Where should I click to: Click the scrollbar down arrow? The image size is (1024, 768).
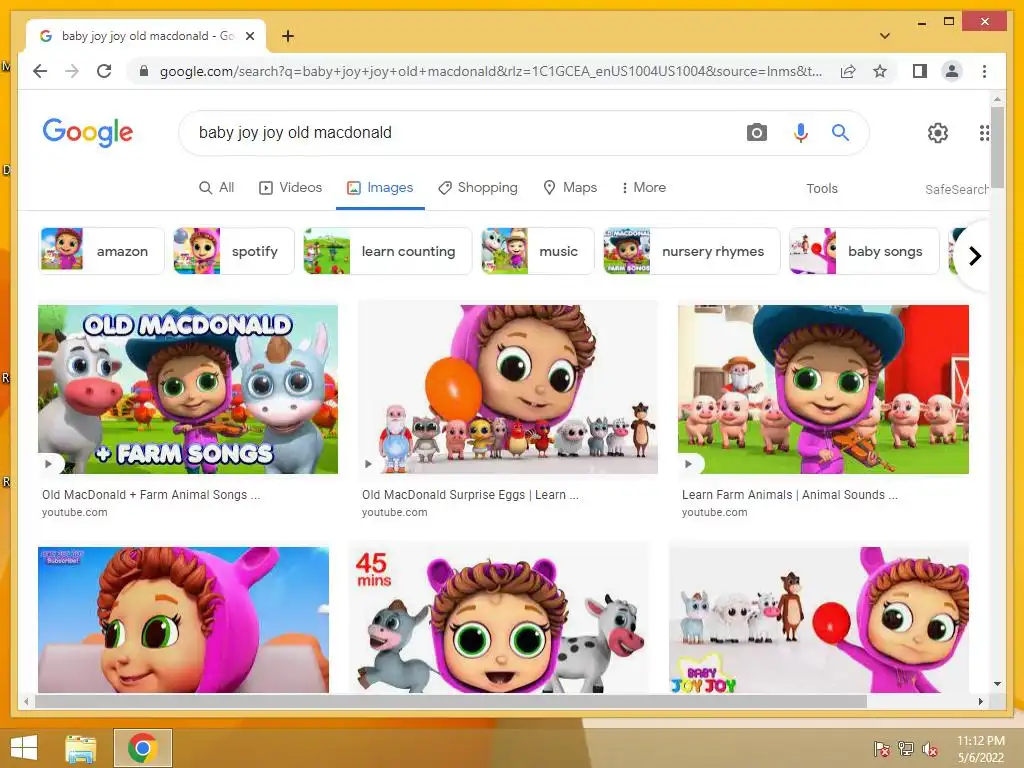click(997, 684)
